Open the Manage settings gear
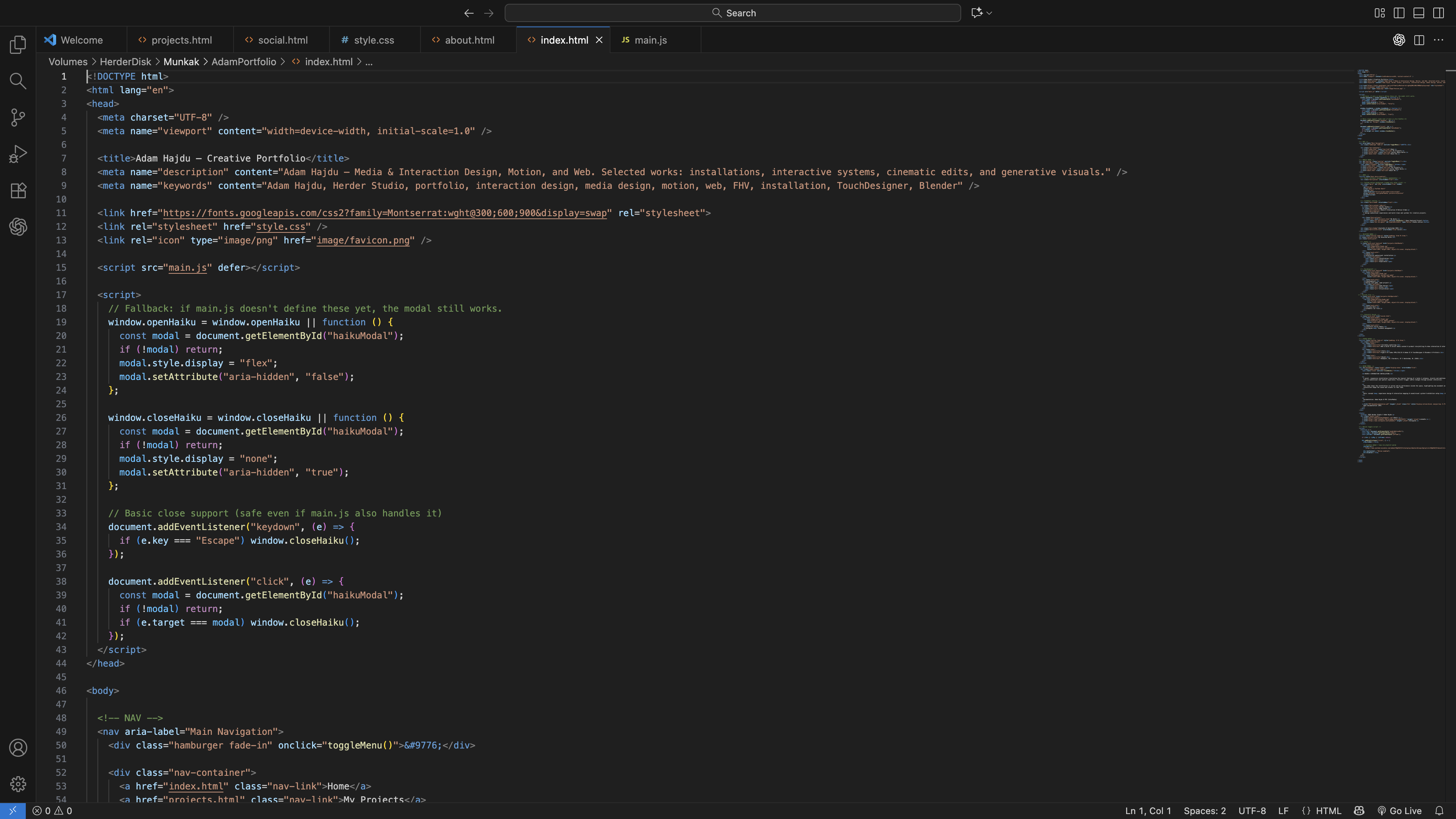The width and height of the screenshot is (1456, 819). click(17, 784)
